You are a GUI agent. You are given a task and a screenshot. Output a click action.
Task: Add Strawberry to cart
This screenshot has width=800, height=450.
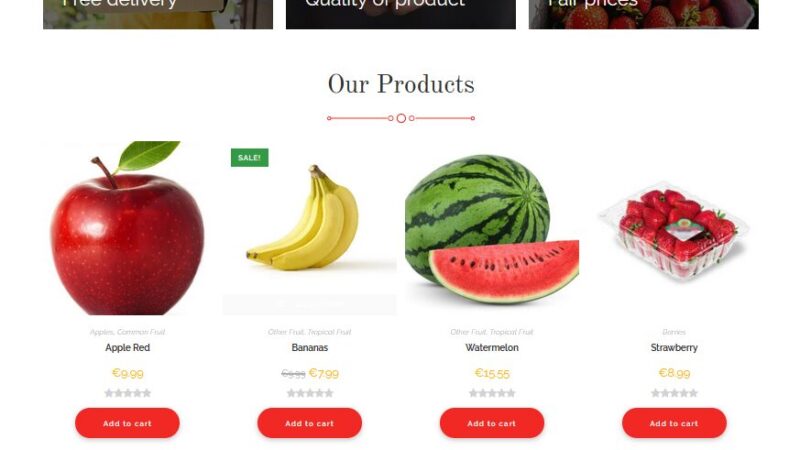point(674,423)
